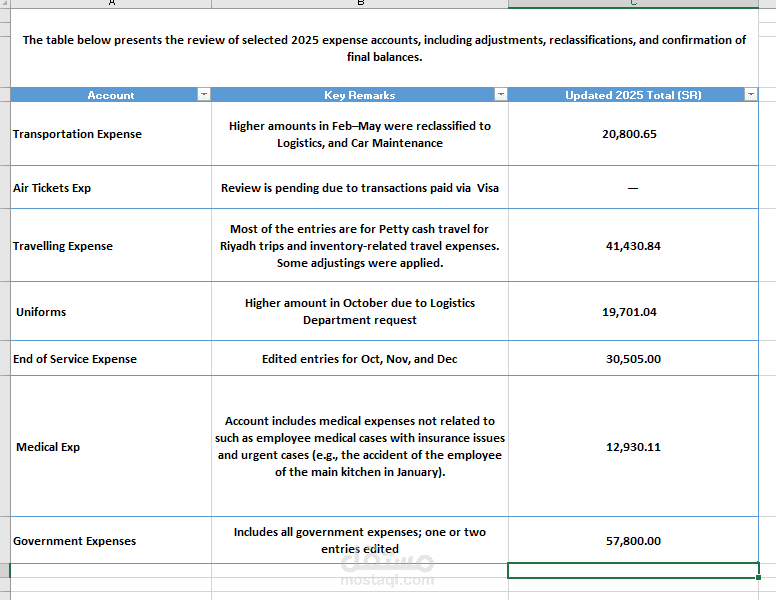
Task: Click the empty active cell below 57,800.00
Action: click(x=633, y=570)
